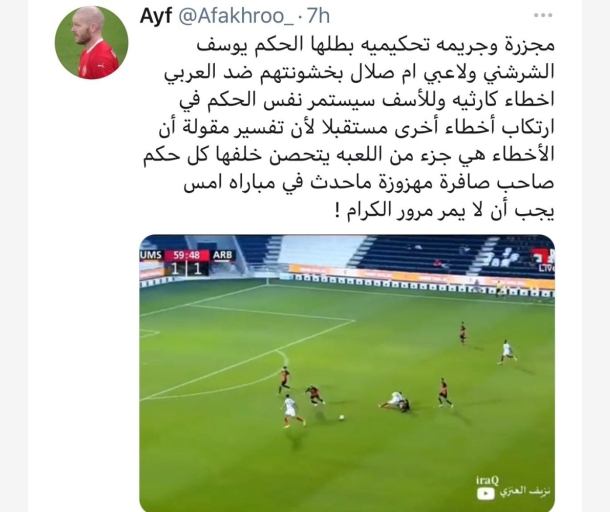The width and height of the screenshot is (610, 512).
Task: Select the 59:48 match clock in the video
Action: pos(186,255)
